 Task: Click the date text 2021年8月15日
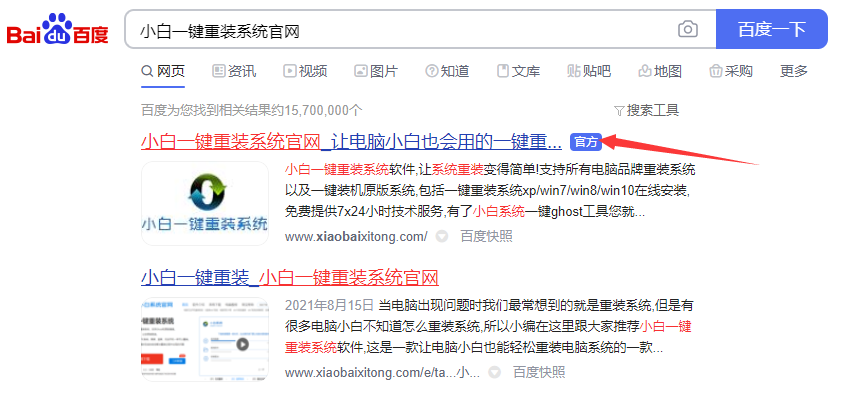pyautogui.click(x=329, y=306)
